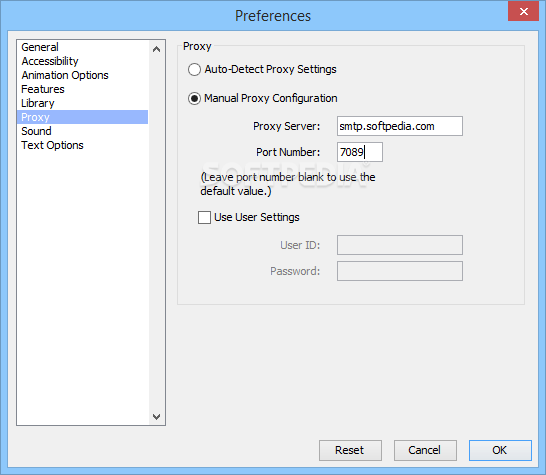Select Manual Proxy Configuration radio button
Viewport: 546px width, 475px height.
pyautogui.click(x=194, y=99)
